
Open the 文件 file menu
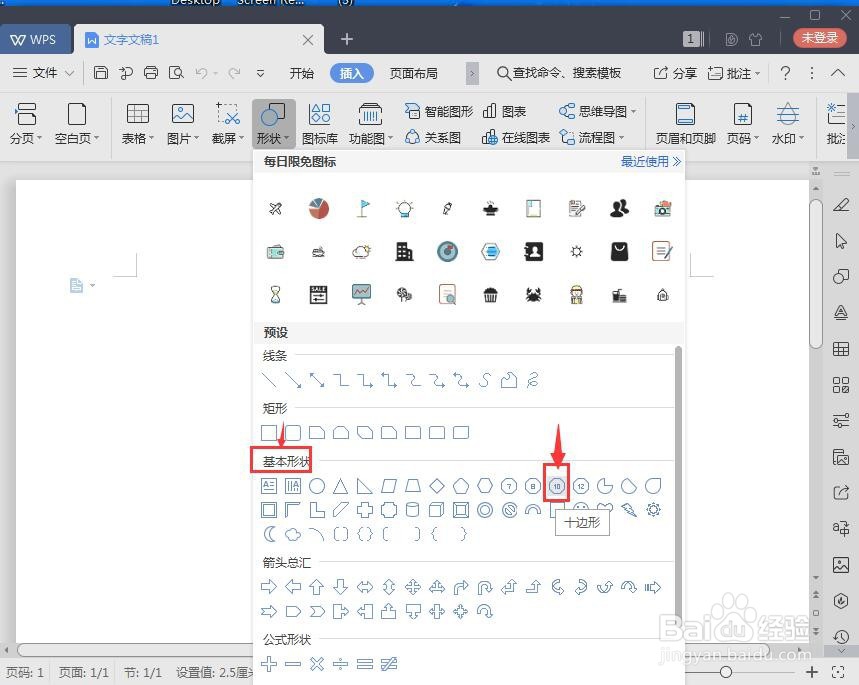tap(43, 72)
